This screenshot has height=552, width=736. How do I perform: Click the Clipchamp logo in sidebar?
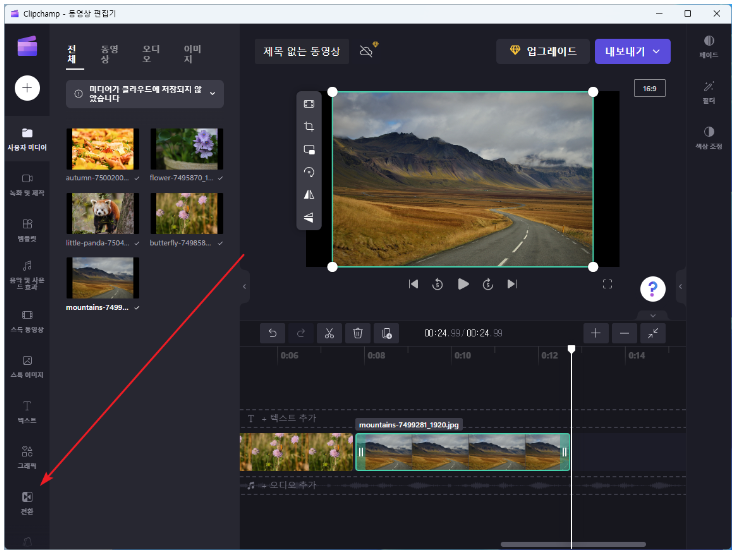click(x=27, y=46)
